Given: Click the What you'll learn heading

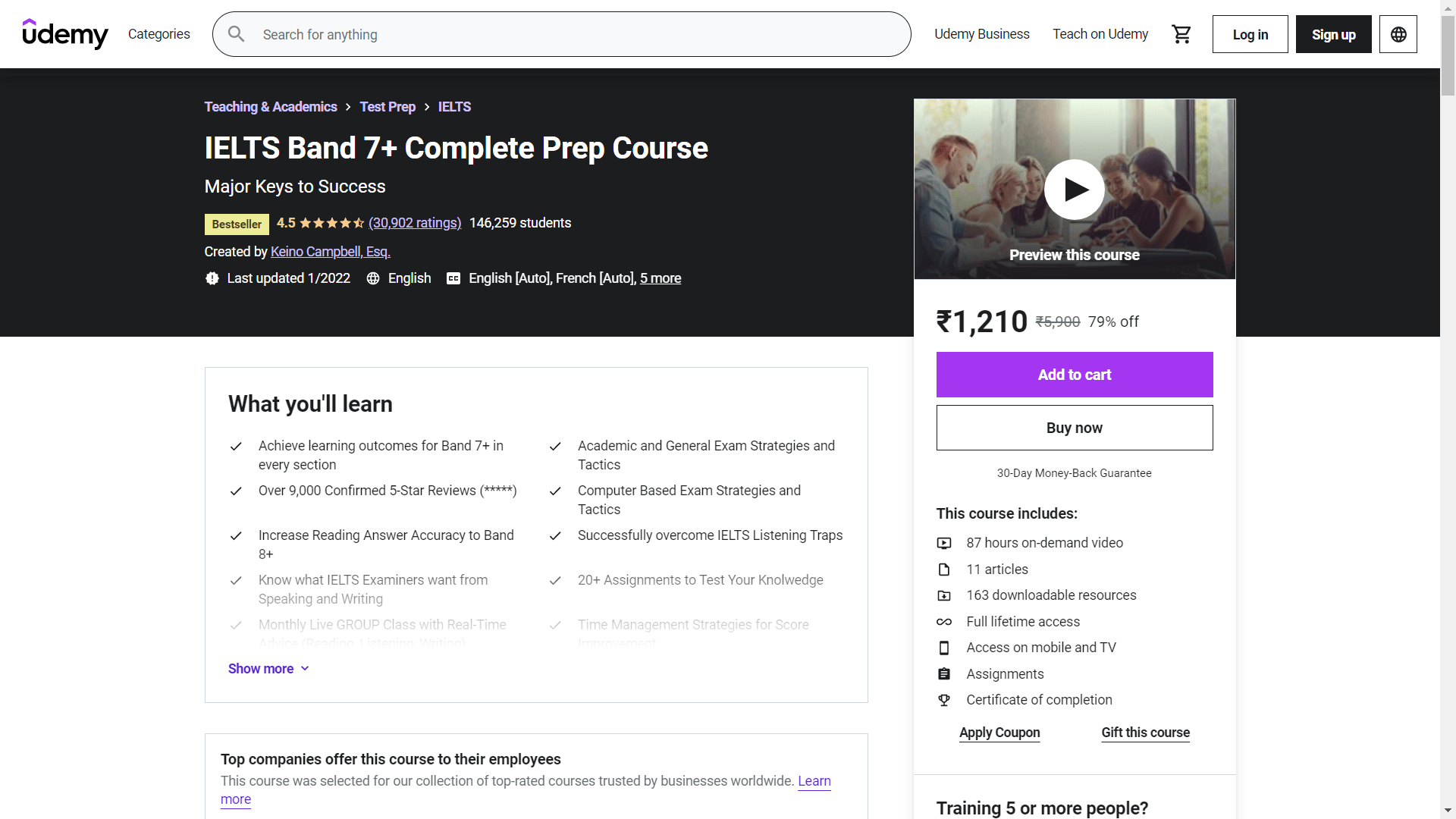Looking at the screenshot, I should pos(310,404).
